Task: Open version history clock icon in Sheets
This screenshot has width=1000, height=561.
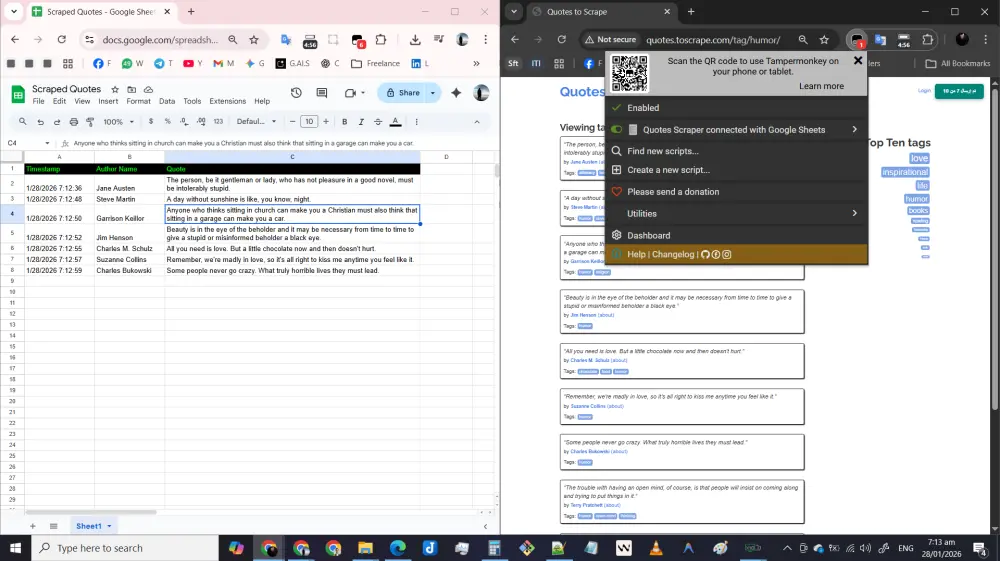Action: pos(297,93)
